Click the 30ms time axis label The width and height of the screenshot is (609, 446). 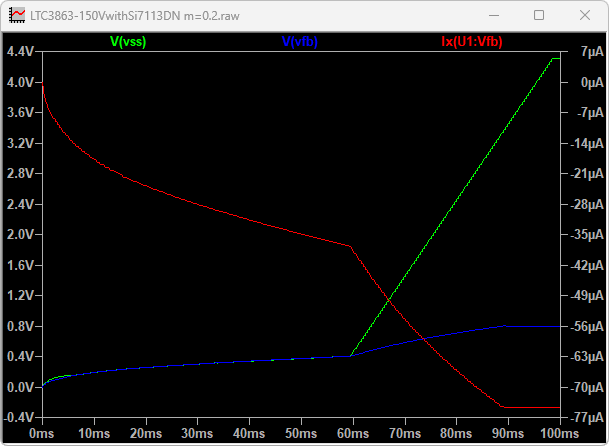197,434
